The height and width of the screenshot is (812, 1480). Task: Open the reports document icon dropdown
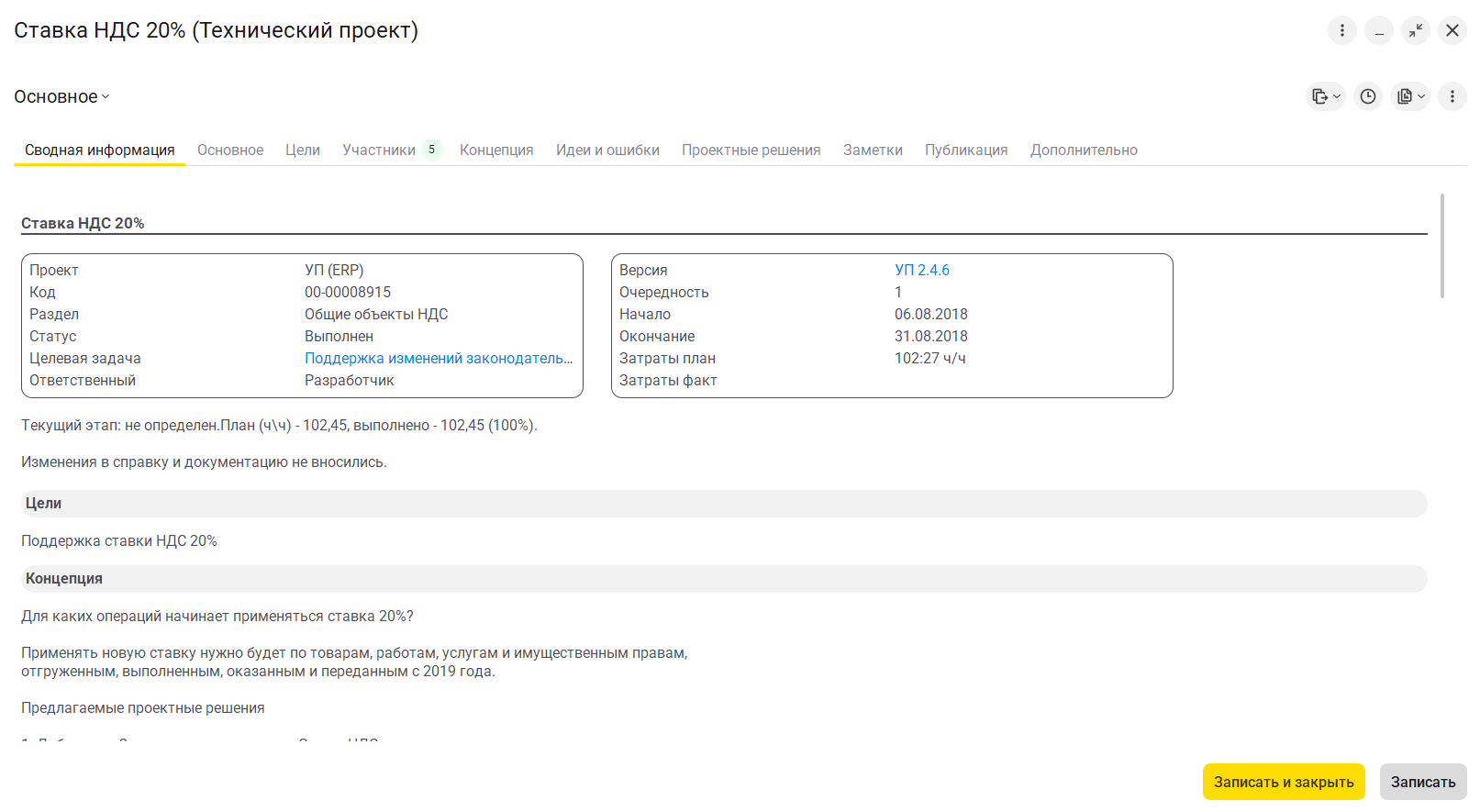pyautogui.click(x=1410, y=96)
